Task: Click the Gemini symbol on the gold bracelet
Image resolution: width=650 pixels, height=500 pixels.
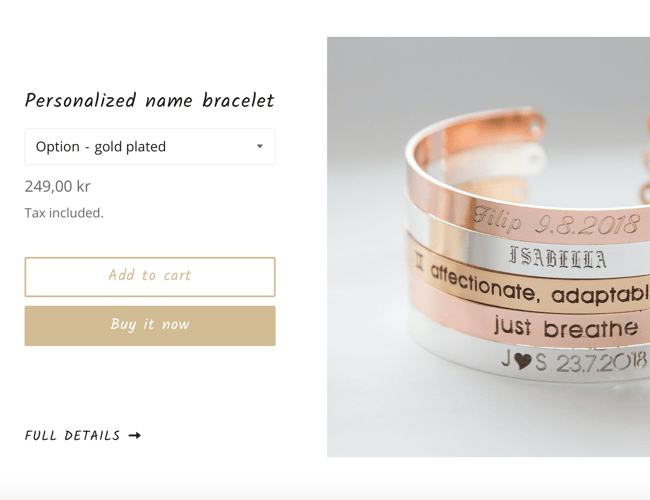Action: pyautogui.click(x=420, y=262)
